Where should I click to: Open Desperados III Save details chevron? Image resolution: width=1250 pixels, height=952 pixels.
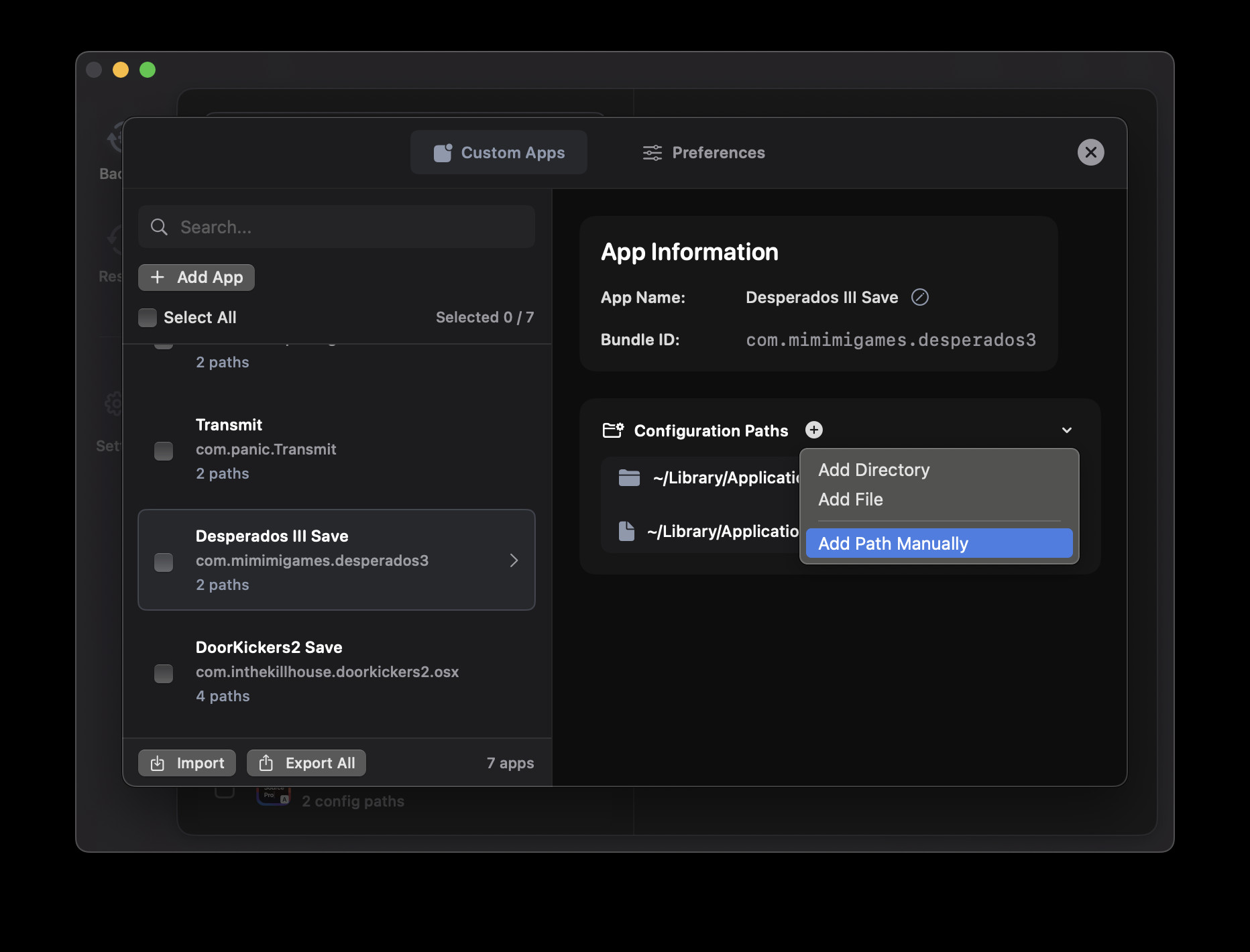click(x=514, y=560)
